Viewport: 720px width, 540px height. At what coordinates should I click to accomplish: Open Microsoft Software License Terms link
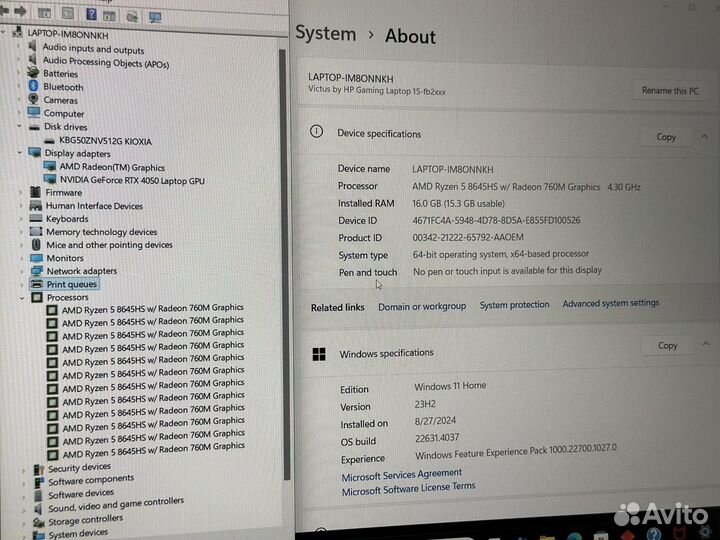(408, 489)
